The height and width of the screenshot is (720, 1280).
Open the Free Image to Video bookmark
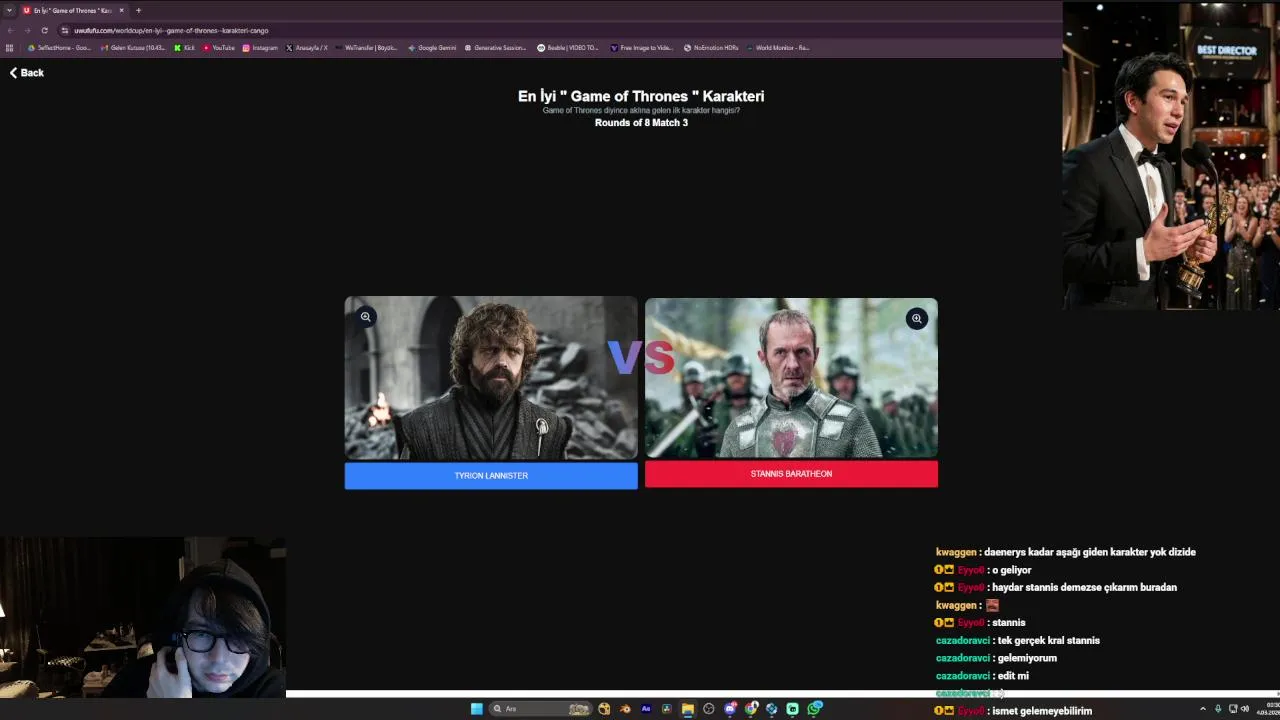coord(642,48)
